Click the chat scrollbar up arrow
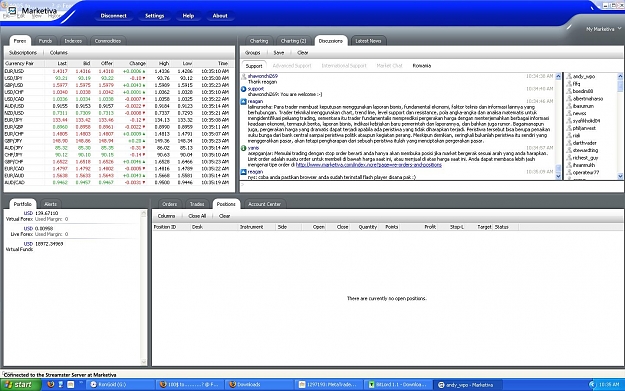The height and width of the screenshot is (391, 625). click(558, 76)
